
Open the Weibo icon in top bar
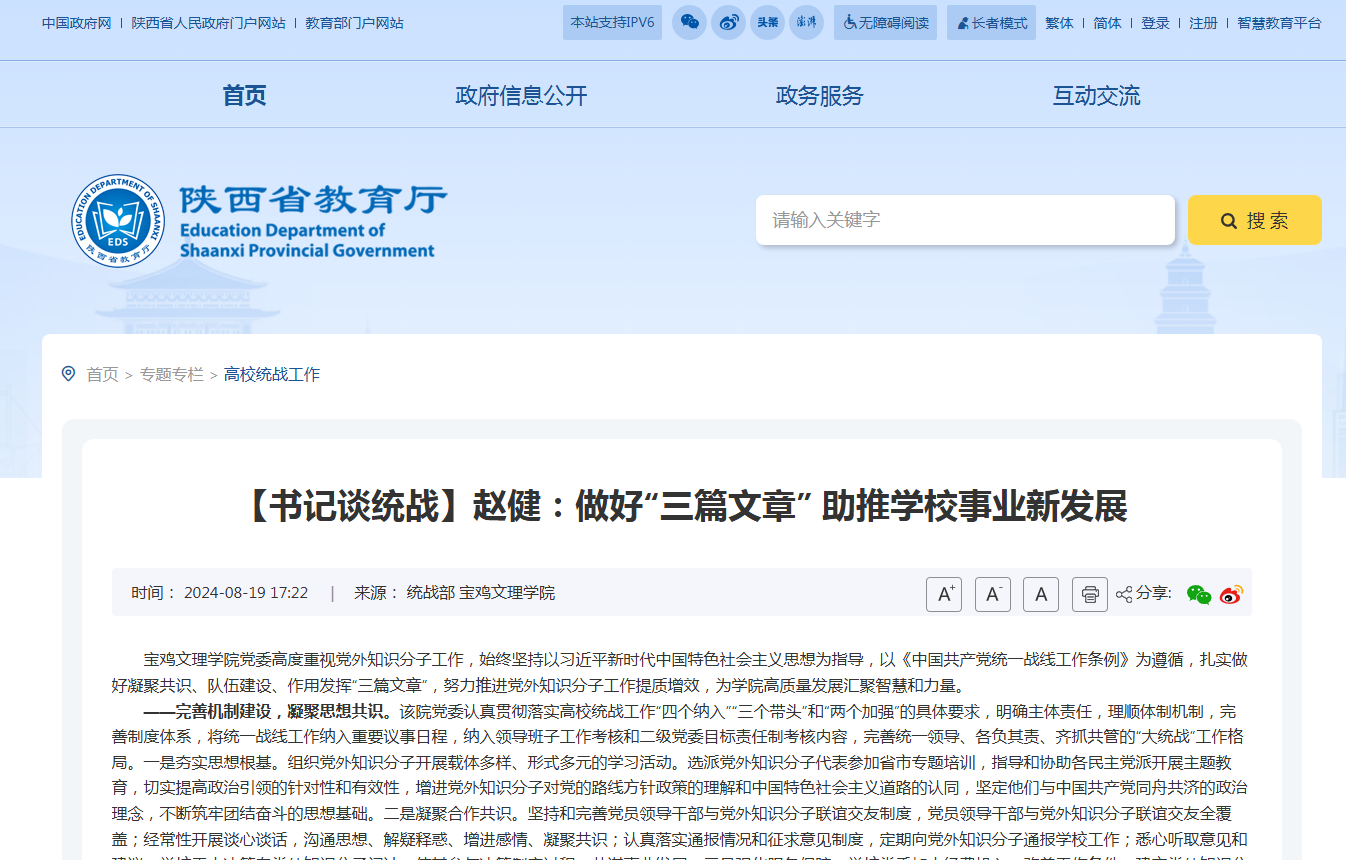[729, 23]
